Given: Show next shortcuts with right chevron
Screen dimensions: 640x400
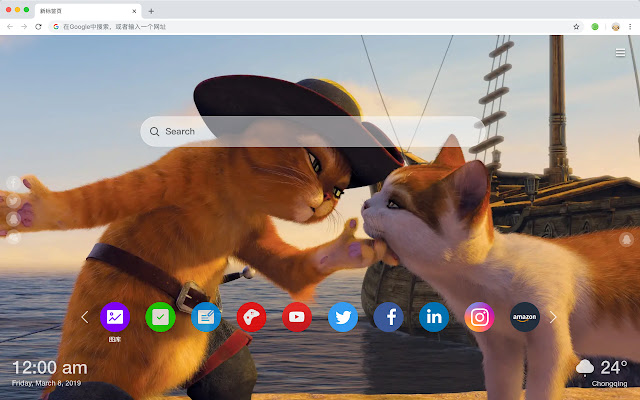Looking at the screenshot, I should (553, 317).
